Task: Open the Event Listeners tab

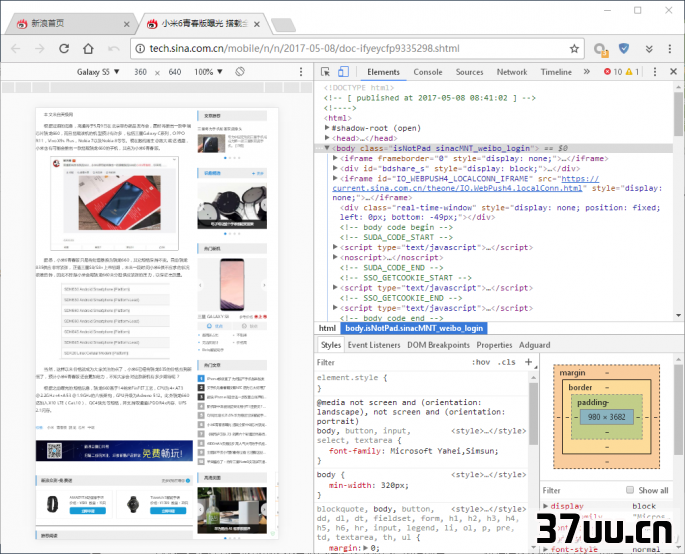Action: pos(374,345)
